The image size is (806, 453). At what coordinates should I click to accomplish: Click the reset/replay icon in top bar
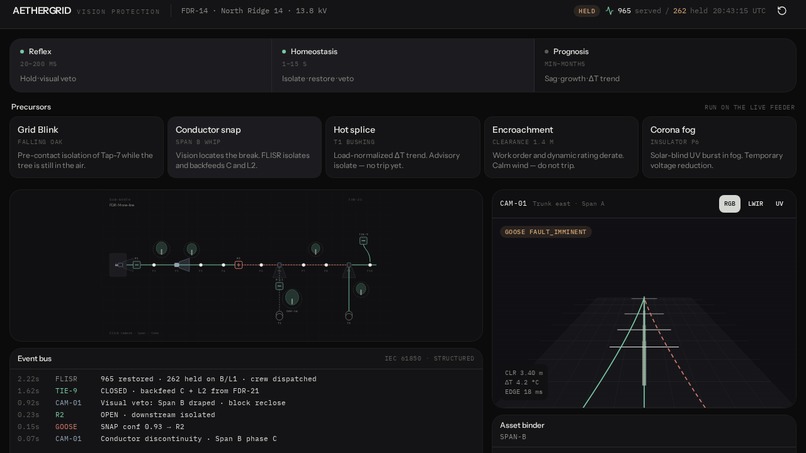(782, 11)
